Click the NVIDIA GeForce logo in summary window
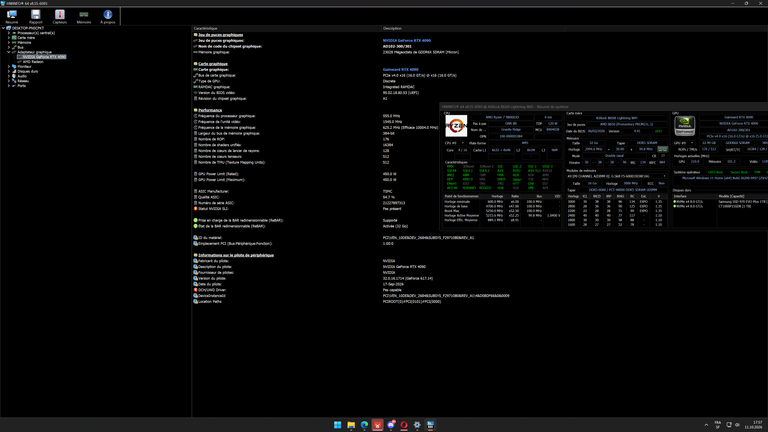Screen dimensions: 768x432 click(684, 126)
